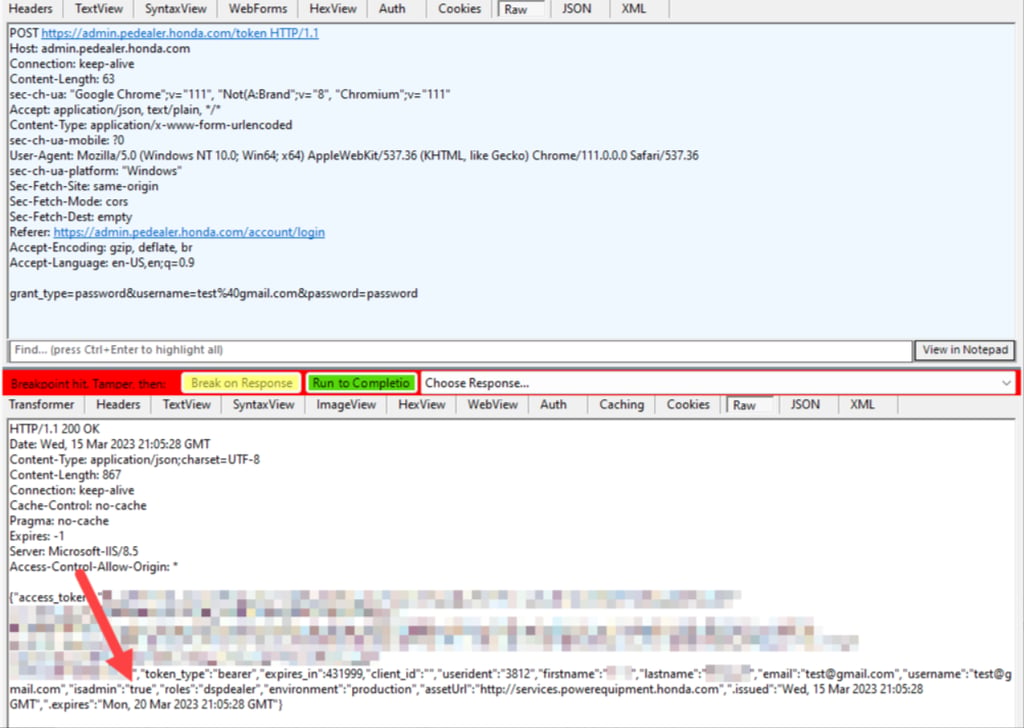Open the response Transformer tab
This screenshot has height=728, width=1024.
click(x=41, y=405)
